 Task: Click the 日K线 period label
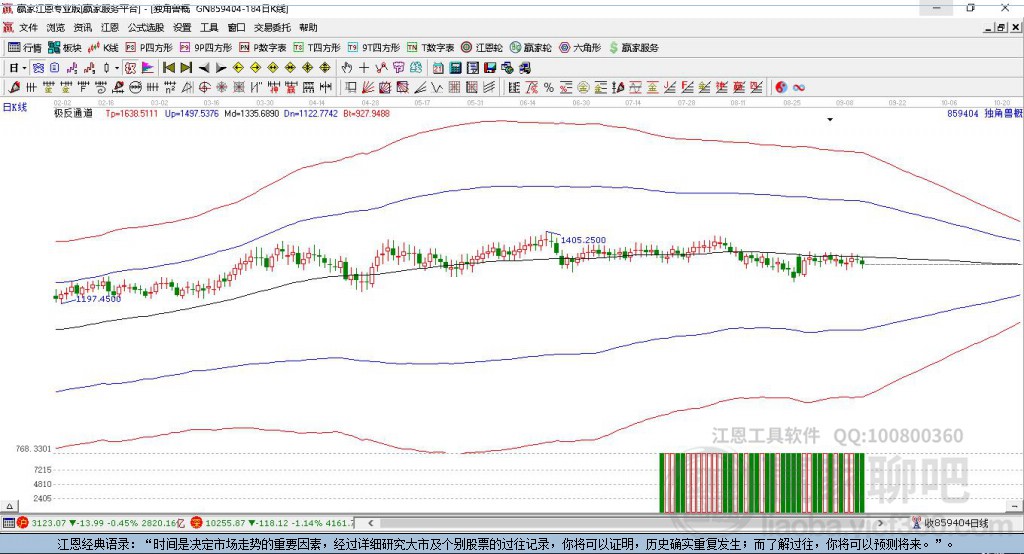(14, 106)
